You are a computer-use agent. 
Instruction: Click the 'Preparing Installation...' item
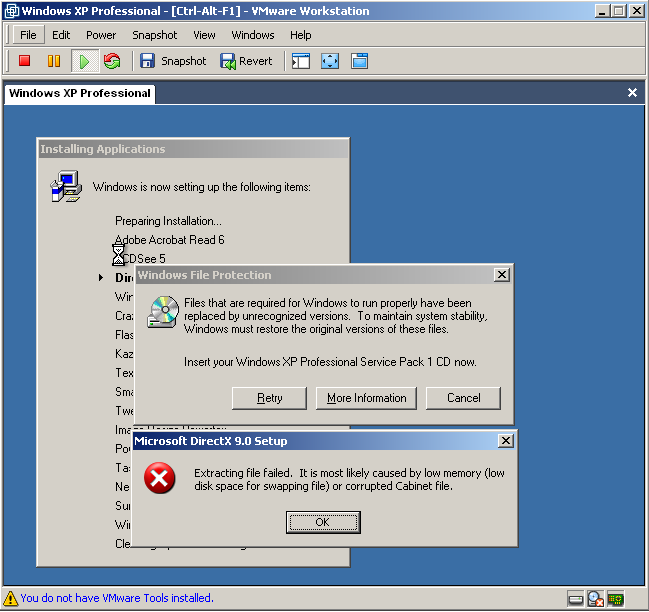click(168, 221)
